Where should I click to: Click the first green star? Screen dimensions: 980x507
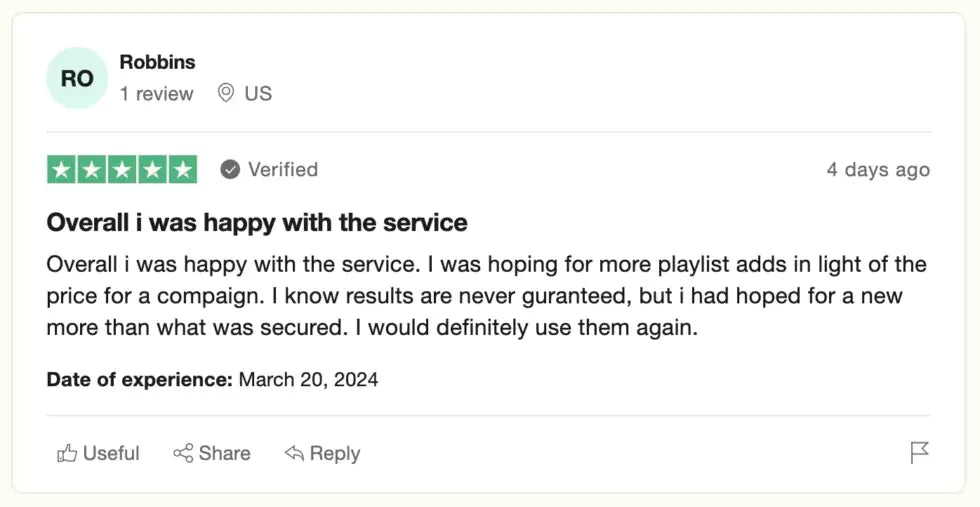point(61,170)
